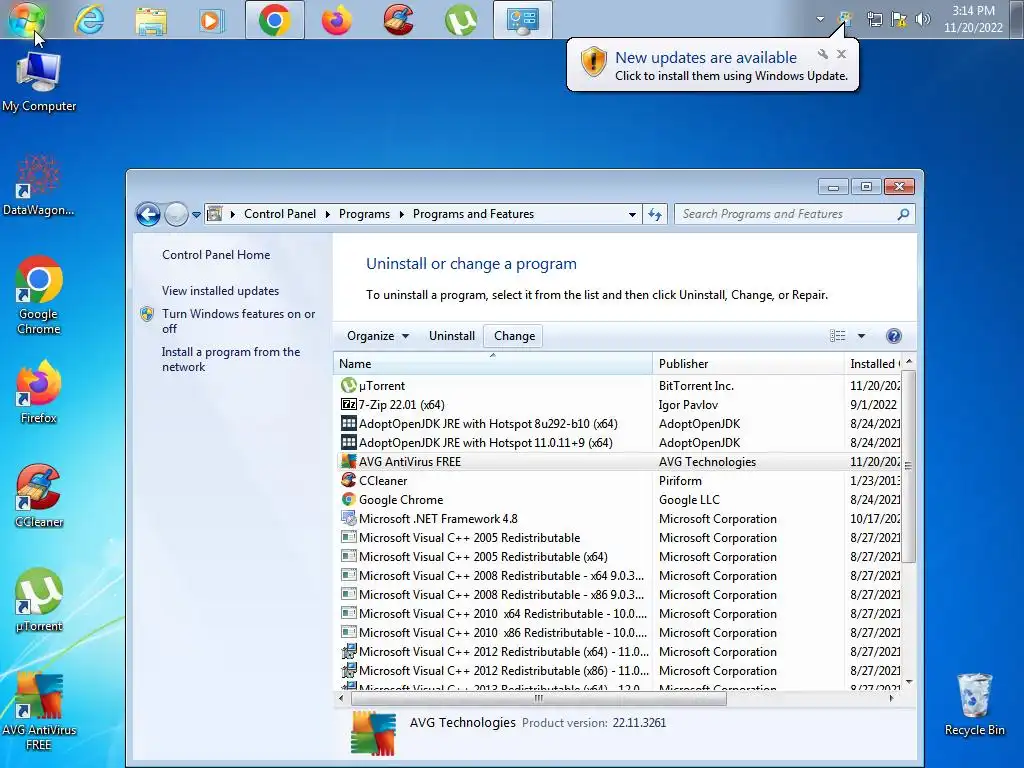Click the Windows Update tray icon
1024x768 pixels.
click(x=845, y=19)
